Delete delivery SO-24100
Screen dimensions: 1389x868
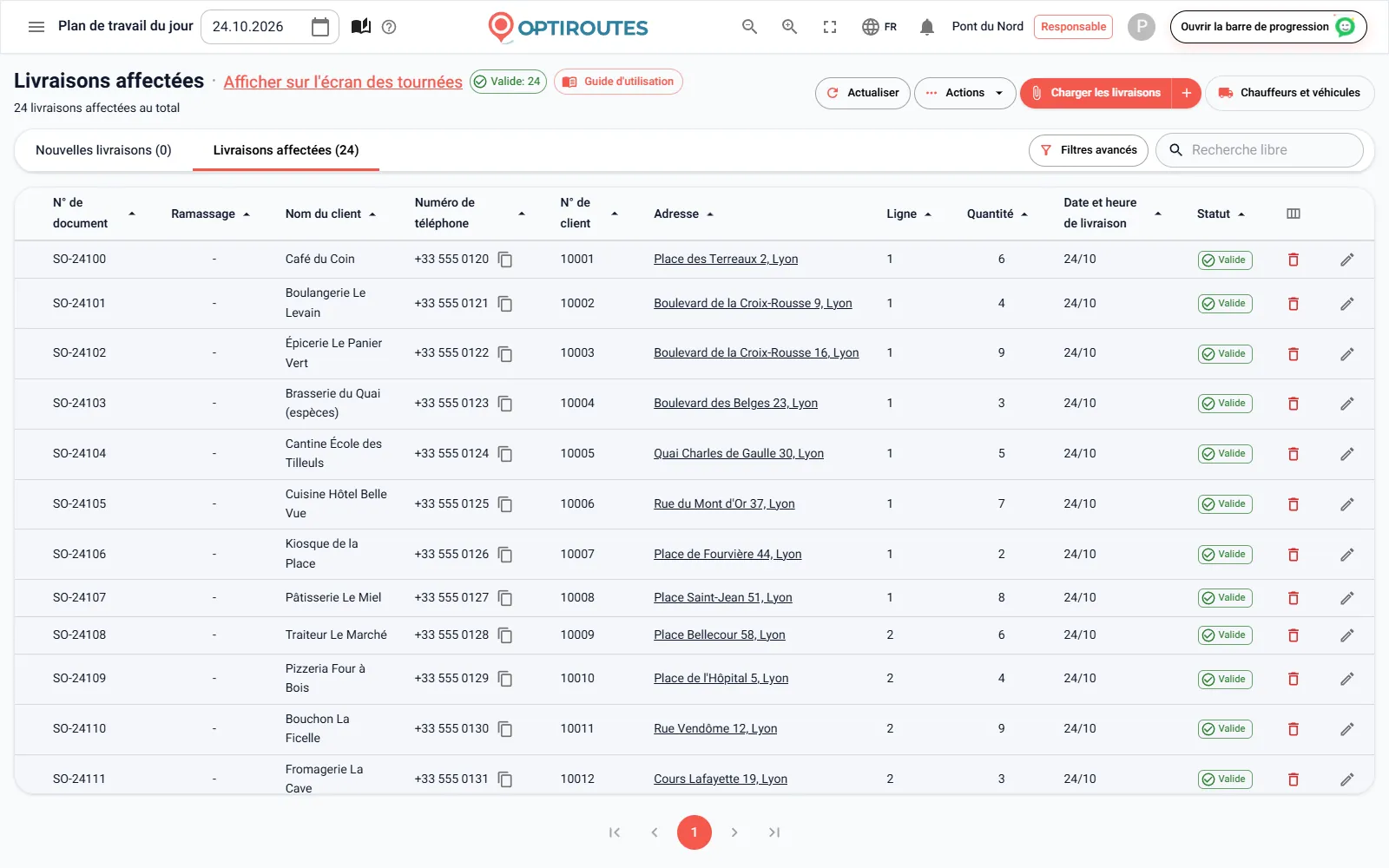click(x=1294, y=260)
